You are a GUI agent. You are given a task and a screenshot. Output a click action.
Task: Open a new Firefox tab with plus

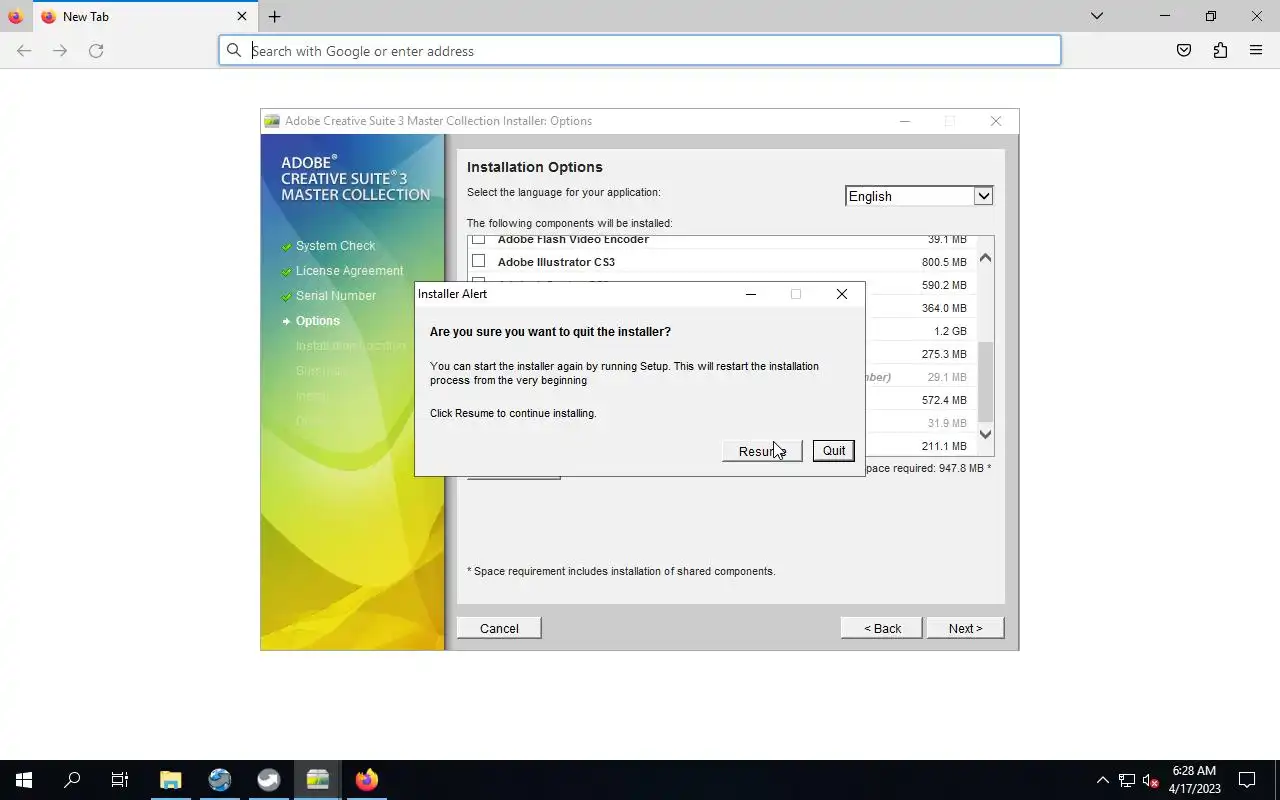pyautogui.click(x=274, y=17)
